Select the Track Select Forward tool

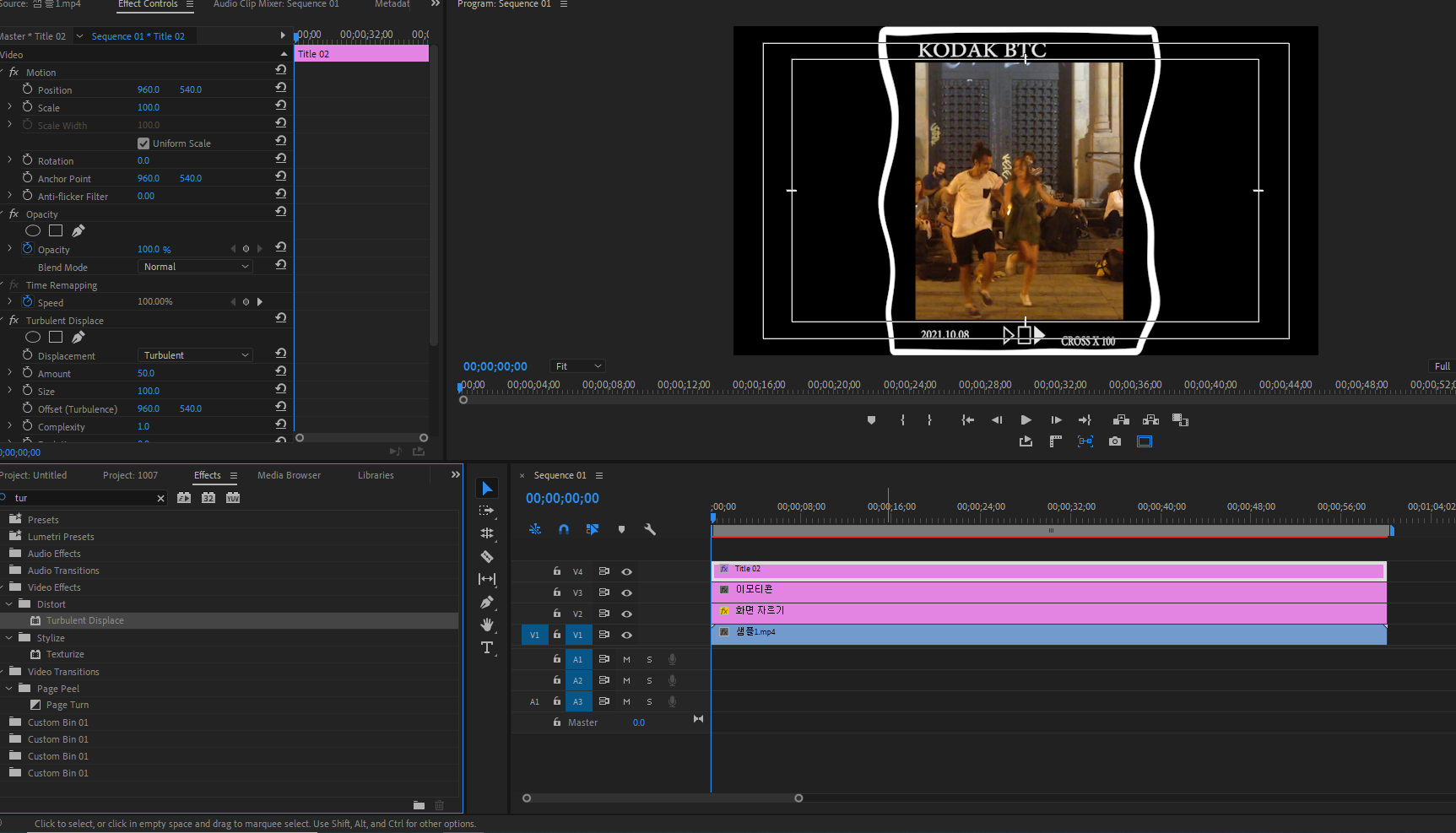pos(487,511)
